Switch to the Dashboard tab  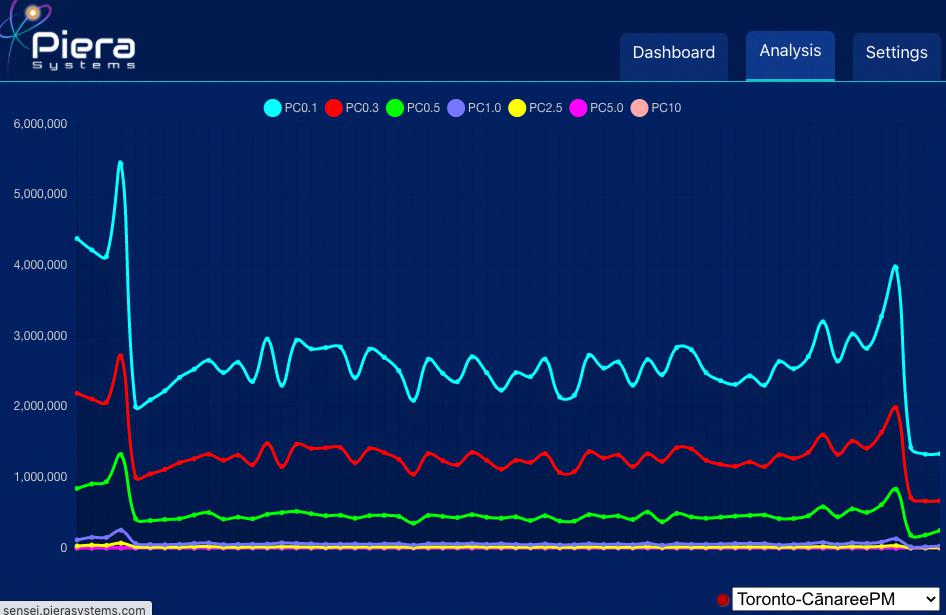pos(673,52)
